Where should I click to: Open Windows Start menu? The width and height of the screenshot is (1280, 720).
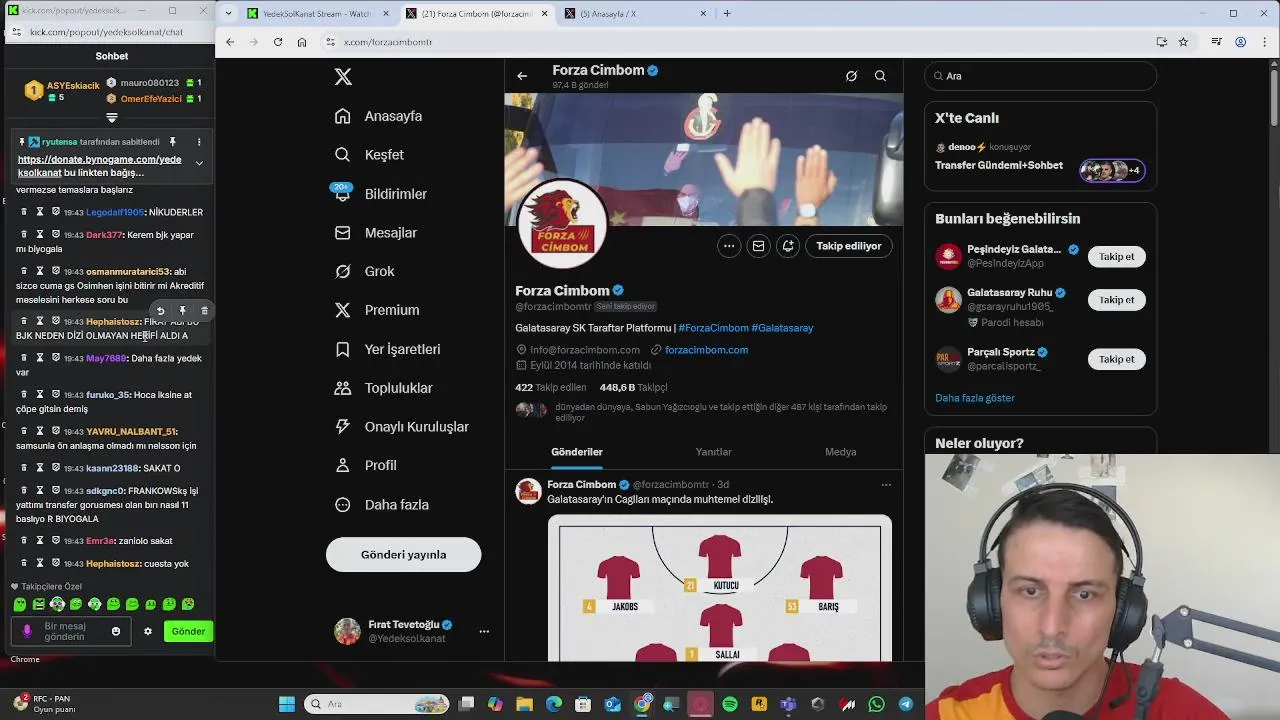coord(287,704)
